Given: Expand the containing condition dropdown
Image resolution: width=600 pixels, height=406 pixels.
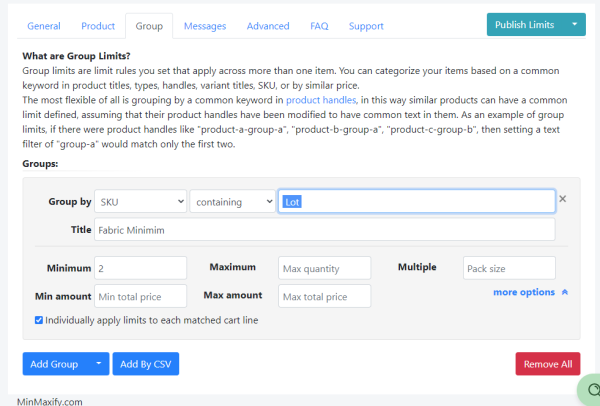Looking at the screenshot, I should 232,201.
